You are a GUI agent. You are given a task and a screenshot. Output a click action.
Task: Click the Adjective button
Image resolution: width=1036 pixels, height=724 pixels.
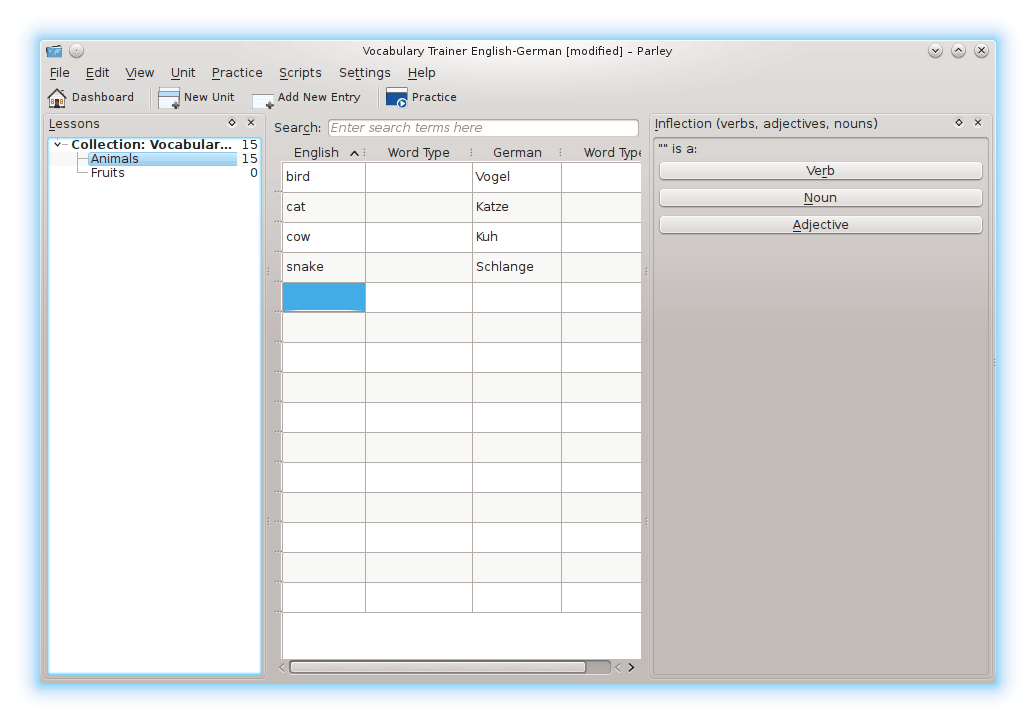pos(820,225)
